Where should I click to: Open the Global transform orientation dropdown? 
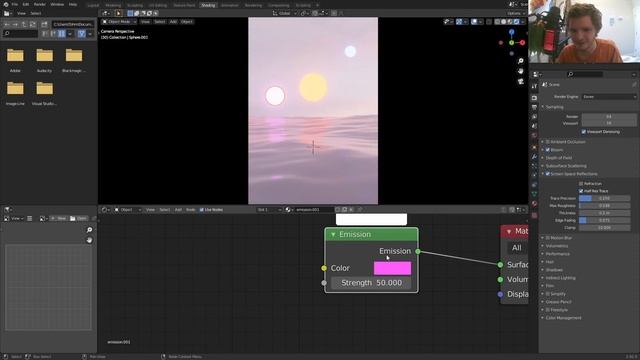tap(284, 13)
